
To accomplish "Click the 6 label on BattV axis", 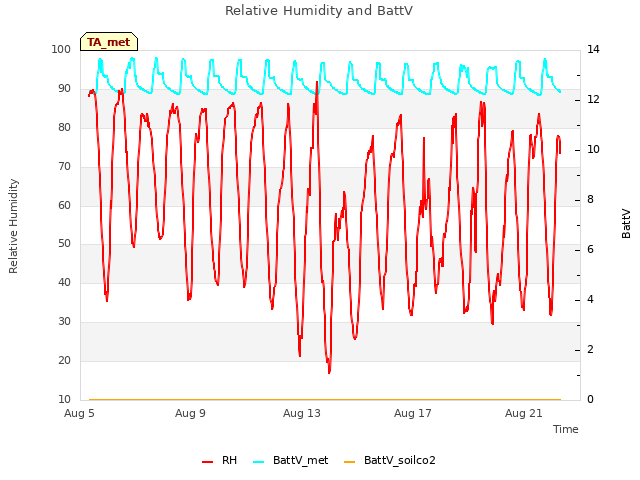I will click(x=590, y=250).
